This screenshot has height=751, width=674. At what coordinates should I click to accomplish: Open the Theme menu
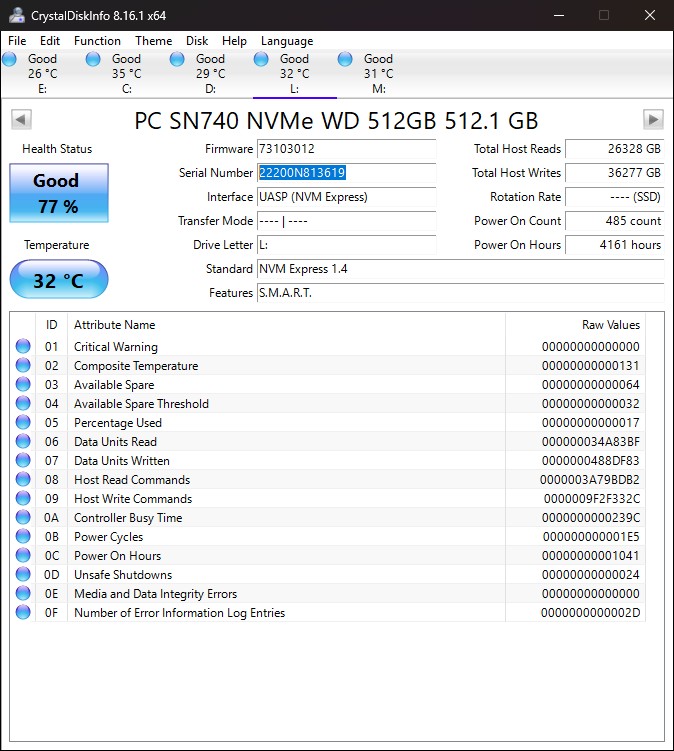click(x=153, y=41)
